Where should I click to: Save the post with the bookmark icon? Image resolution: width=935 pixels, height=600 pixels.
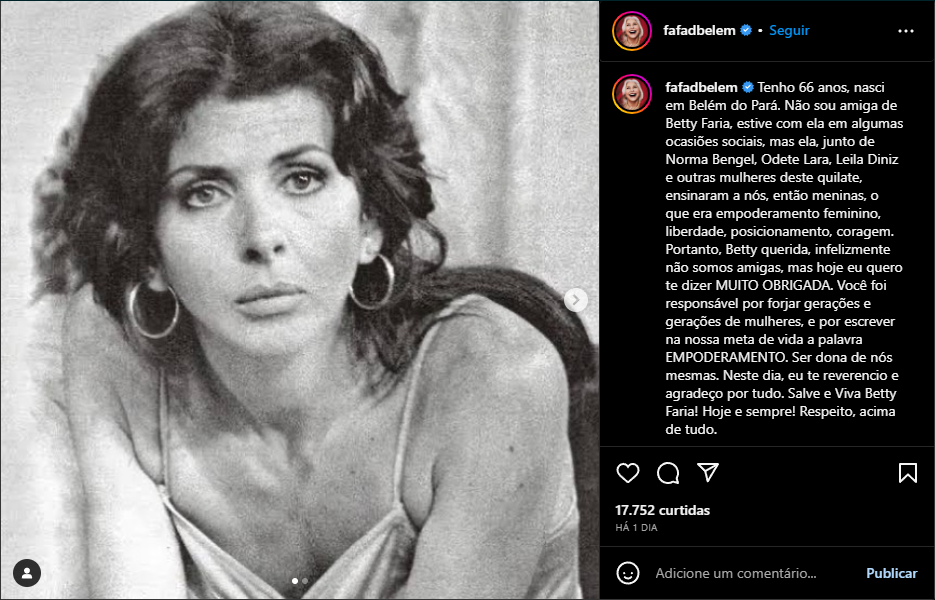point(907,473)
